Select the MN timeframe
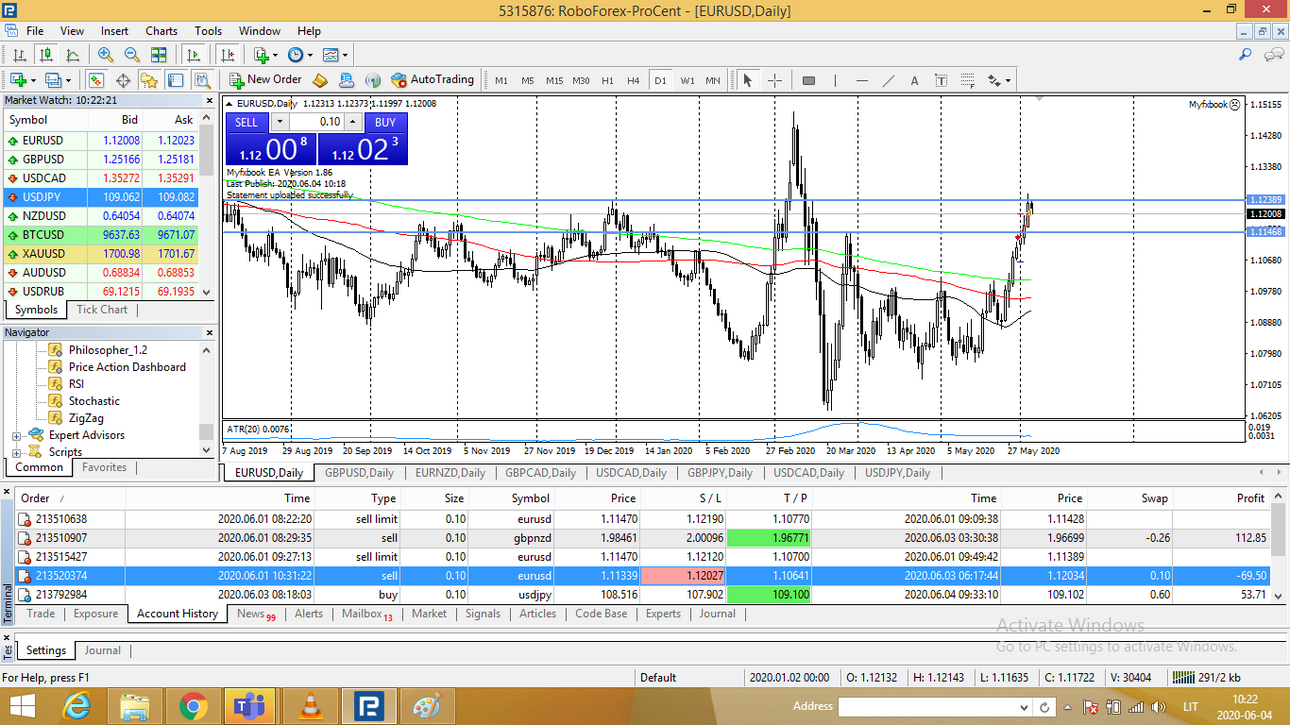Viewport: 1290px width, 725px height. (713, 80)
